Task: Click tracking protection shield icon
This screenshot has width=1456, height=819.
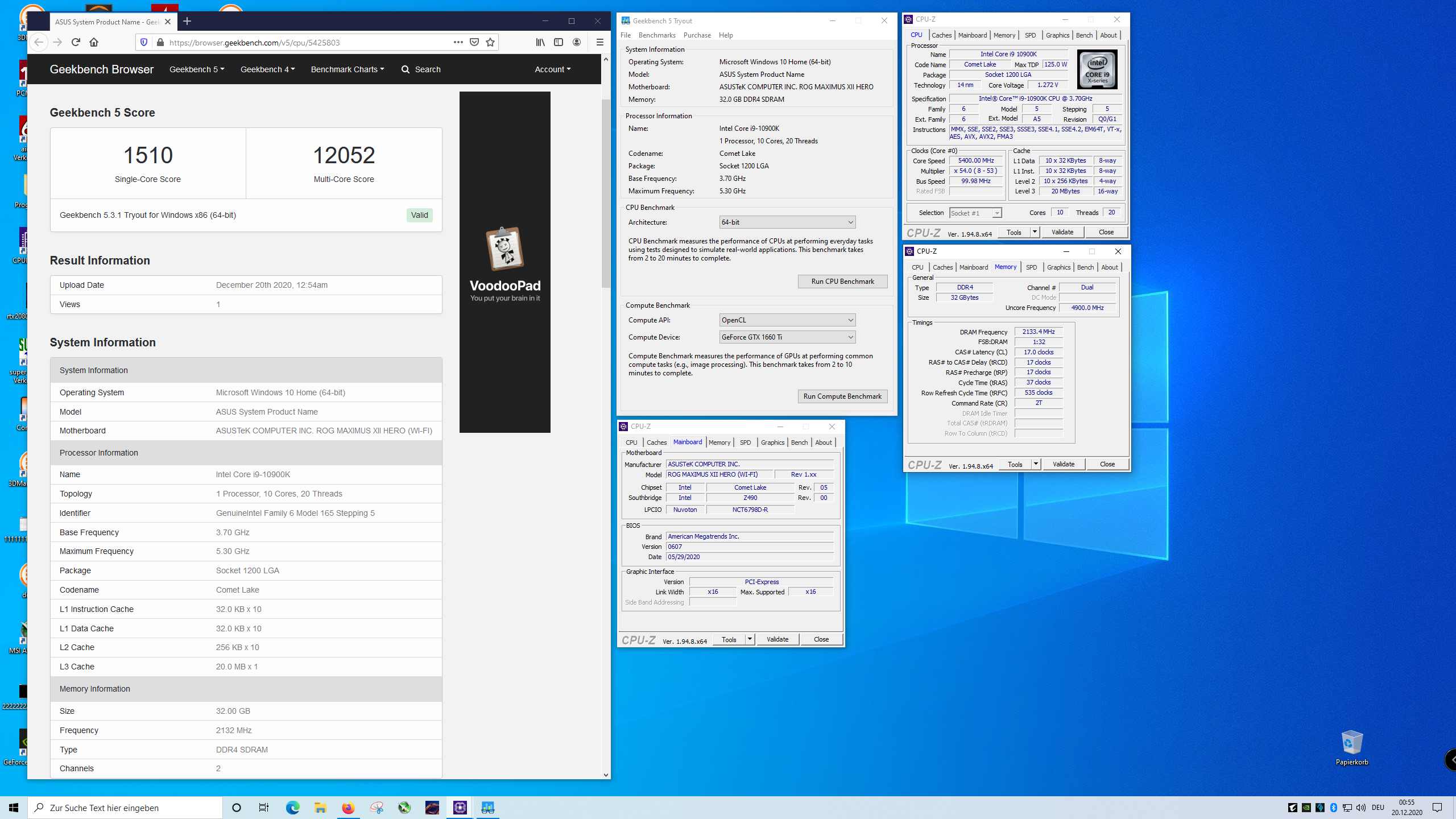Action: click(144, 42)
